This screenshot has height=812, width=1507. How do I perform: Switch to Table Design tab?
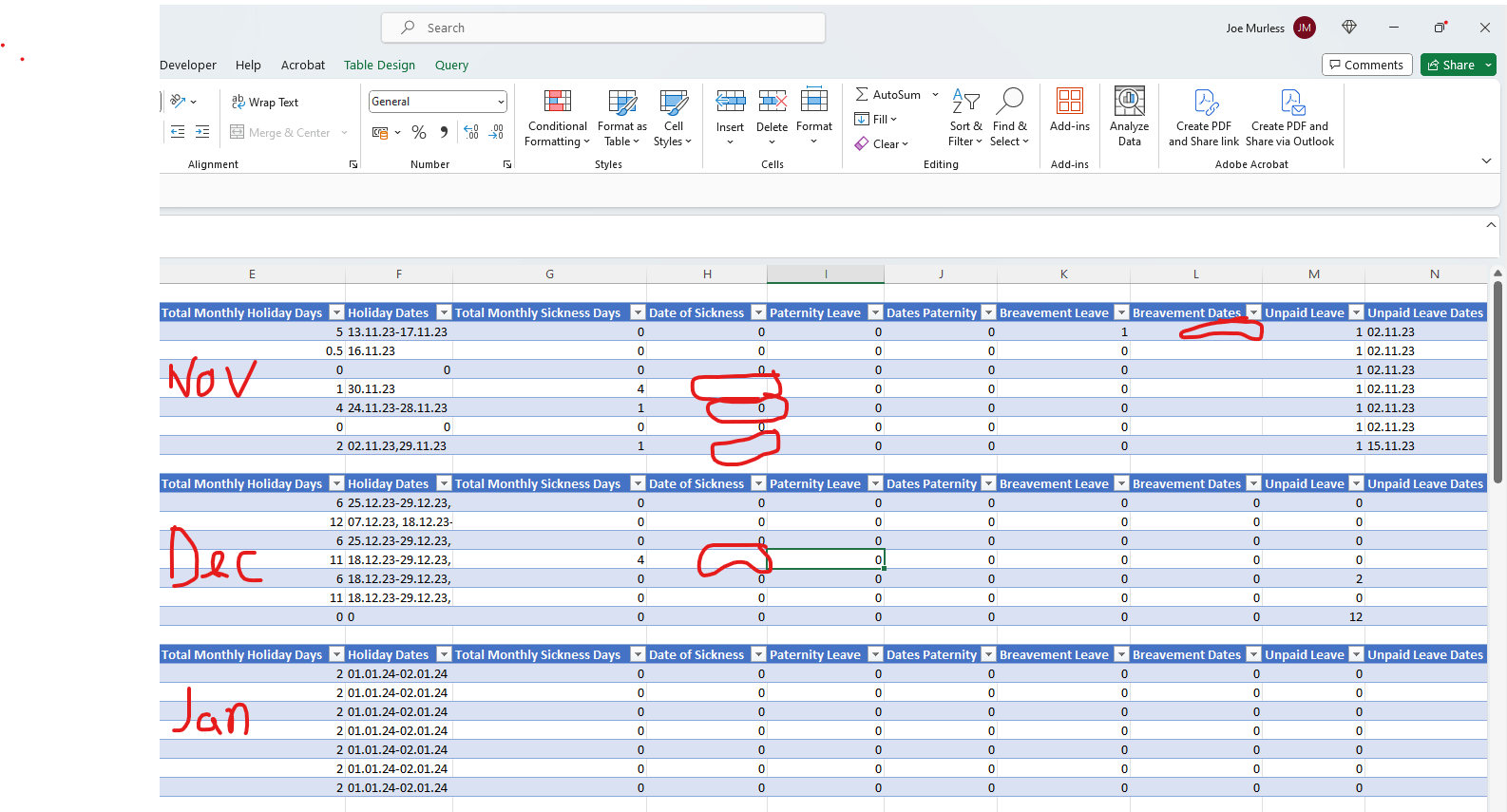[x=379, y=65]
